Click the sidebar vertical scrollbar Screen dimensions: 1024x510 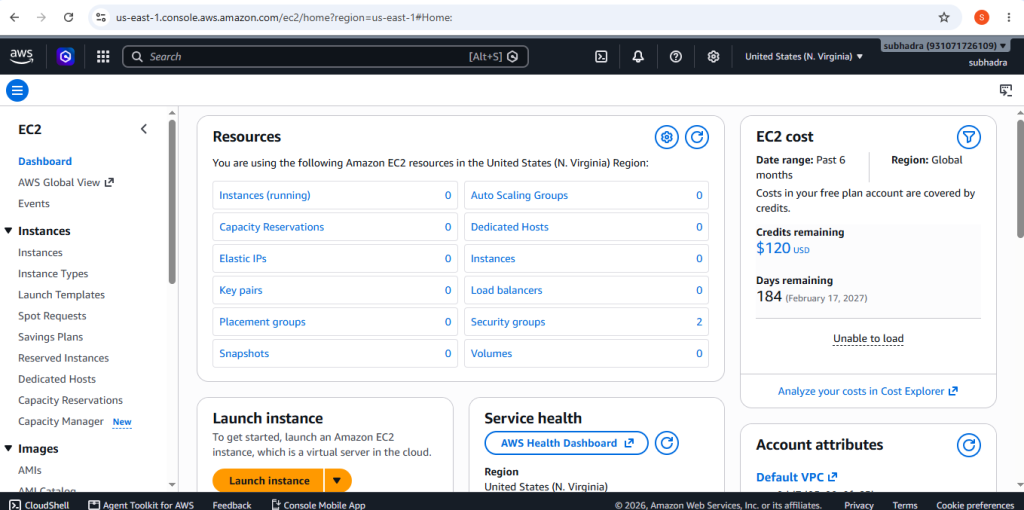click(172, 201)
